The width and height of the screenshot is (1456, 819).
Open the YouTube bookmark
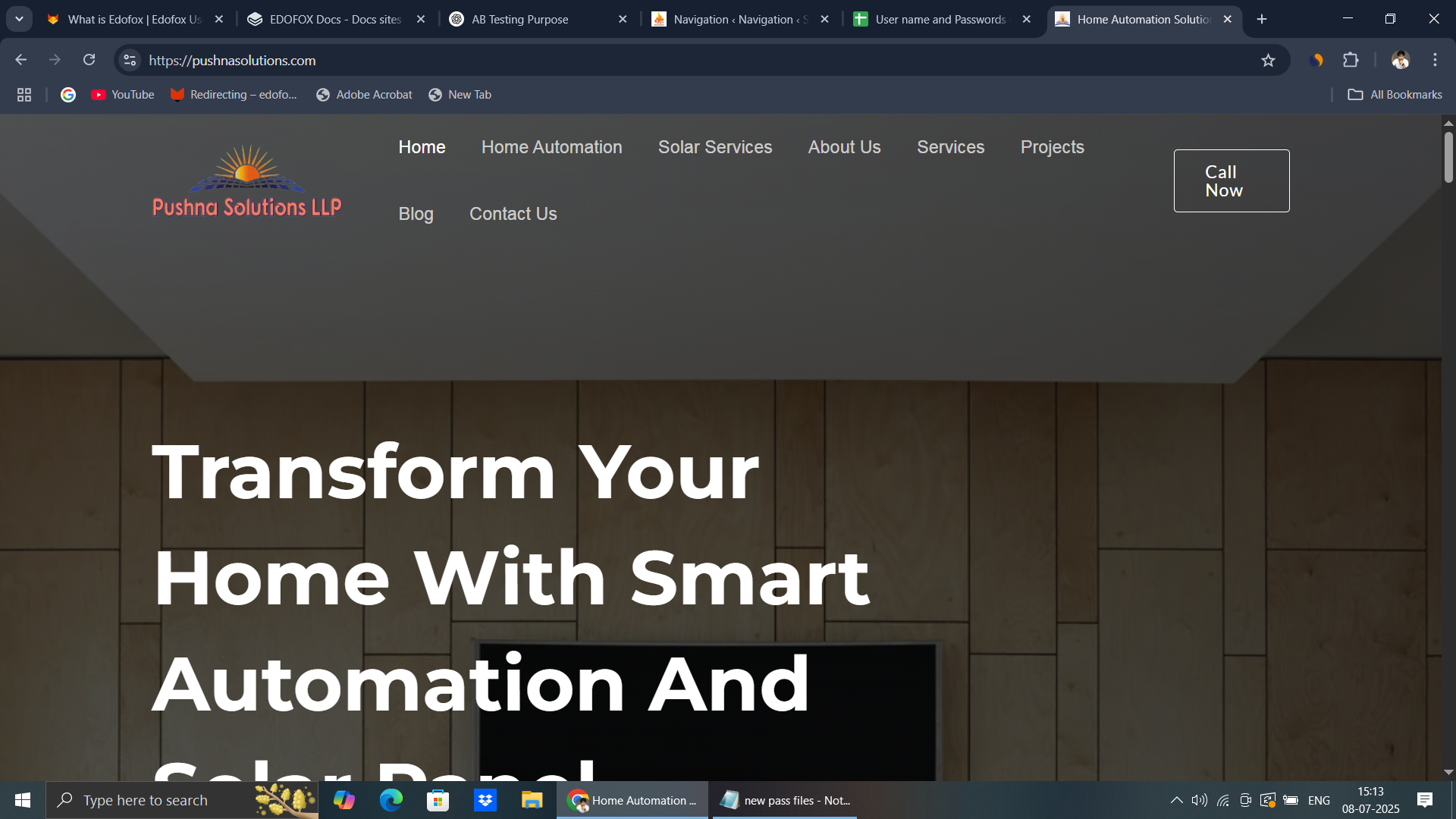122,95
